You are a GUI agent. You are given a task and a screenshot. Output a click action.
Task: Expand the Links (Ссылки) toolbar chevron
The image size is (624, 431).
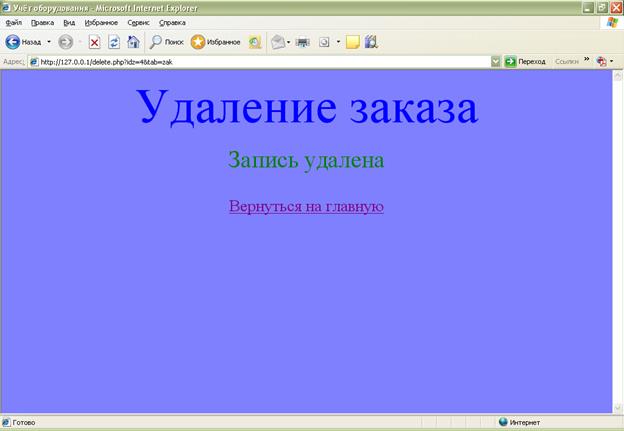point(587,61)
